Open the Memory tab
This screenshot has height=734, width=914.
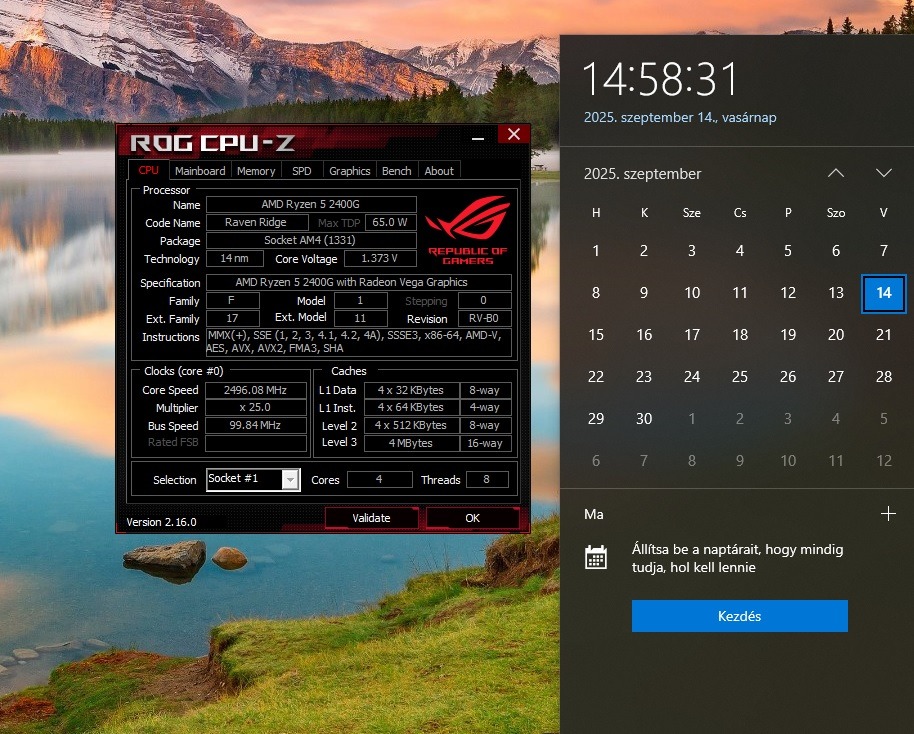tap(256, 171)
